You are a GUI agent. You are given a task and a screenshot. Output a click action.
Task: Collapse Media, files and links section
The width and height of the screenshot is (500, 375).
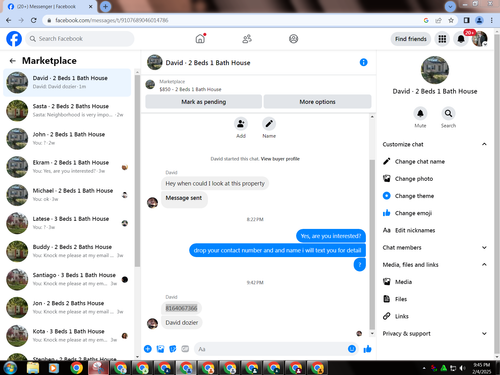click(484, 265)
